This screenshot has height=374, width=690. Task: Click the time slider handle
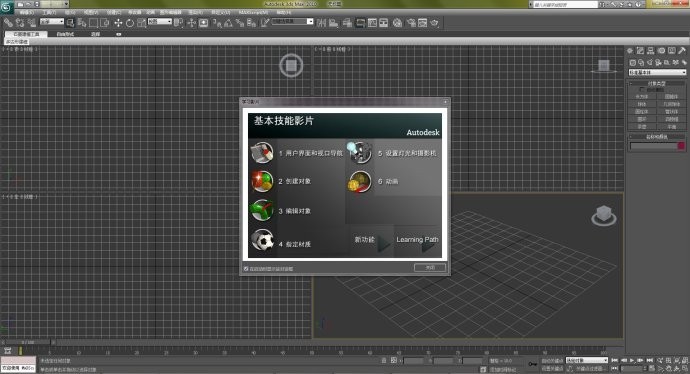click(x=28, y=342)
